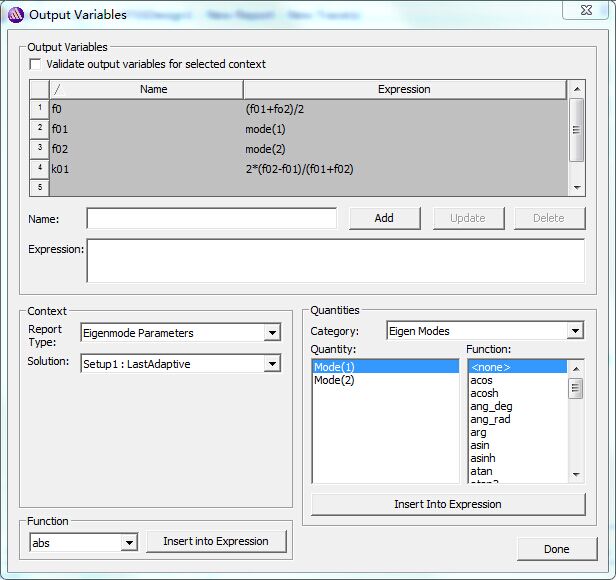Viewport: 616px width, 580px height.
Task: Open the Report Type dropdown
Action: pyautogui.click(x=272, y=333)
